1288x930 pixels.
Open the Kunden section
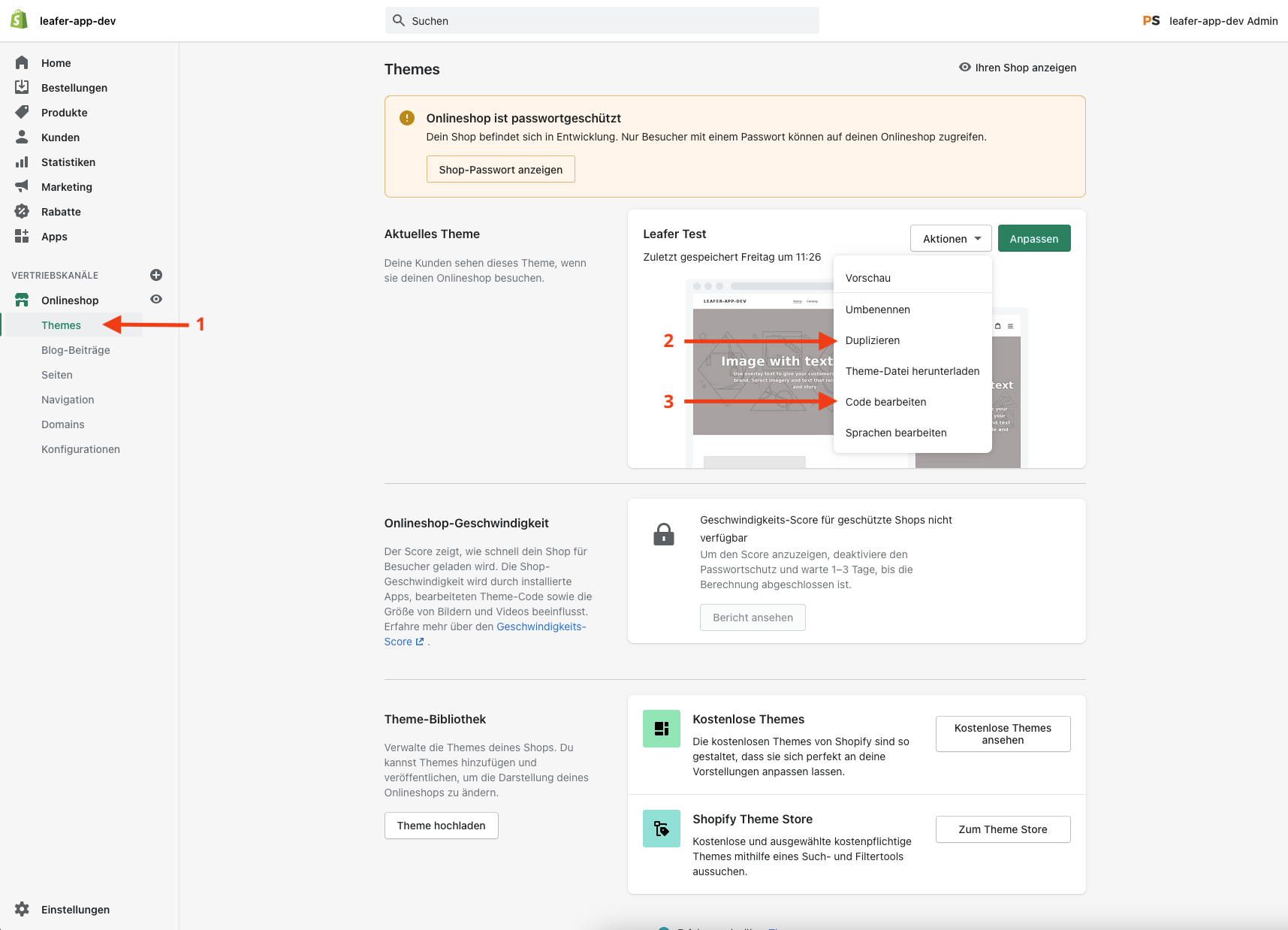click(x=60, y=137)
